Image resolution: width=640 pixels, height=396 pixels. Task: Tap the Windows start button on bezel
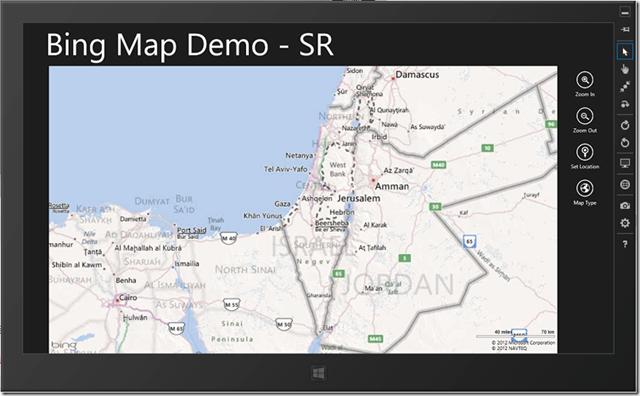(318, 373)
